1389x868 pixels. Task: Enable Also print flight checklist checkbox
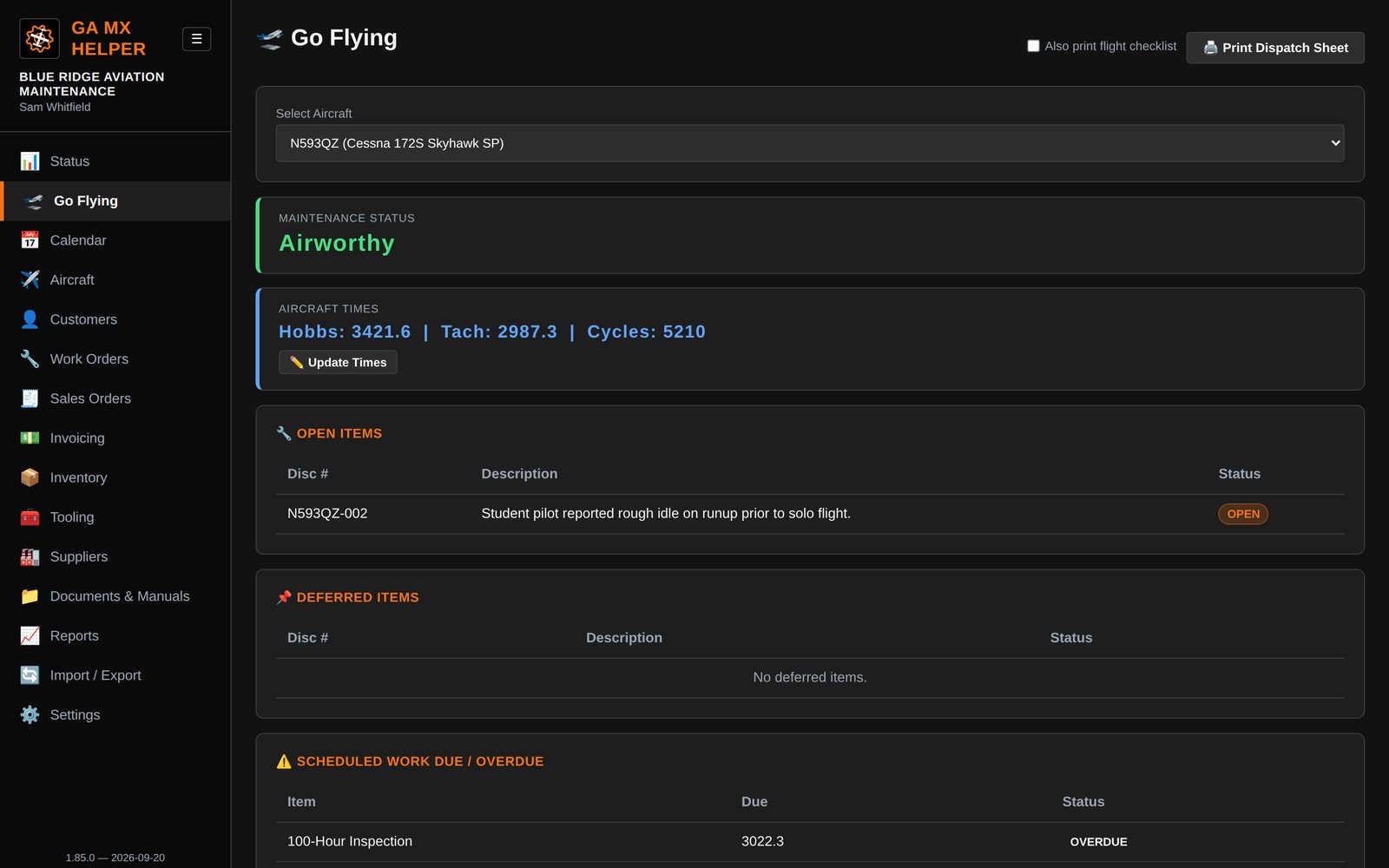1033,46
